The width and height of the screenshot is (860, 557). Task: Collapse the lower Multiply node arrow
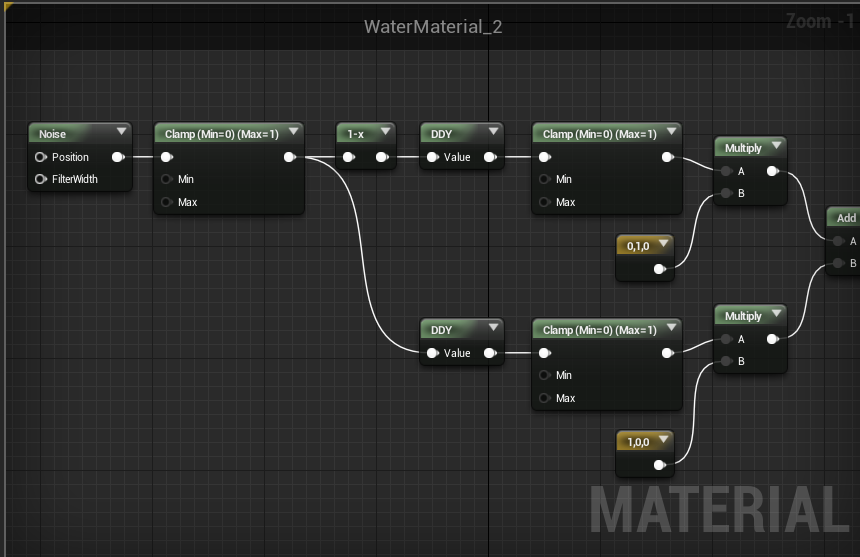coord(776,314)
